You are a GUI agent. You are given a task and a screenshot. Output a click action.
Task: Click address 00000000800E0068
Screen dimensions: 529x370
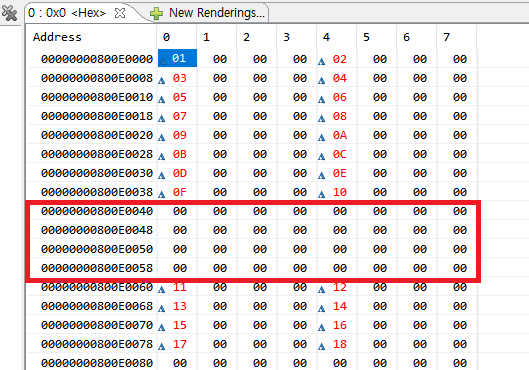97,306
